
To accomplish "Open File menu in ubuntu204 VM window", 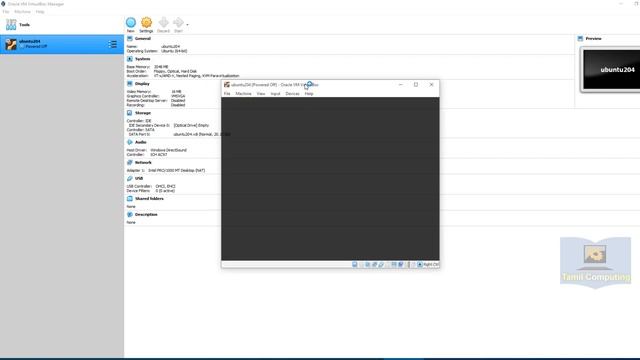I will click(x=227, y=93).
